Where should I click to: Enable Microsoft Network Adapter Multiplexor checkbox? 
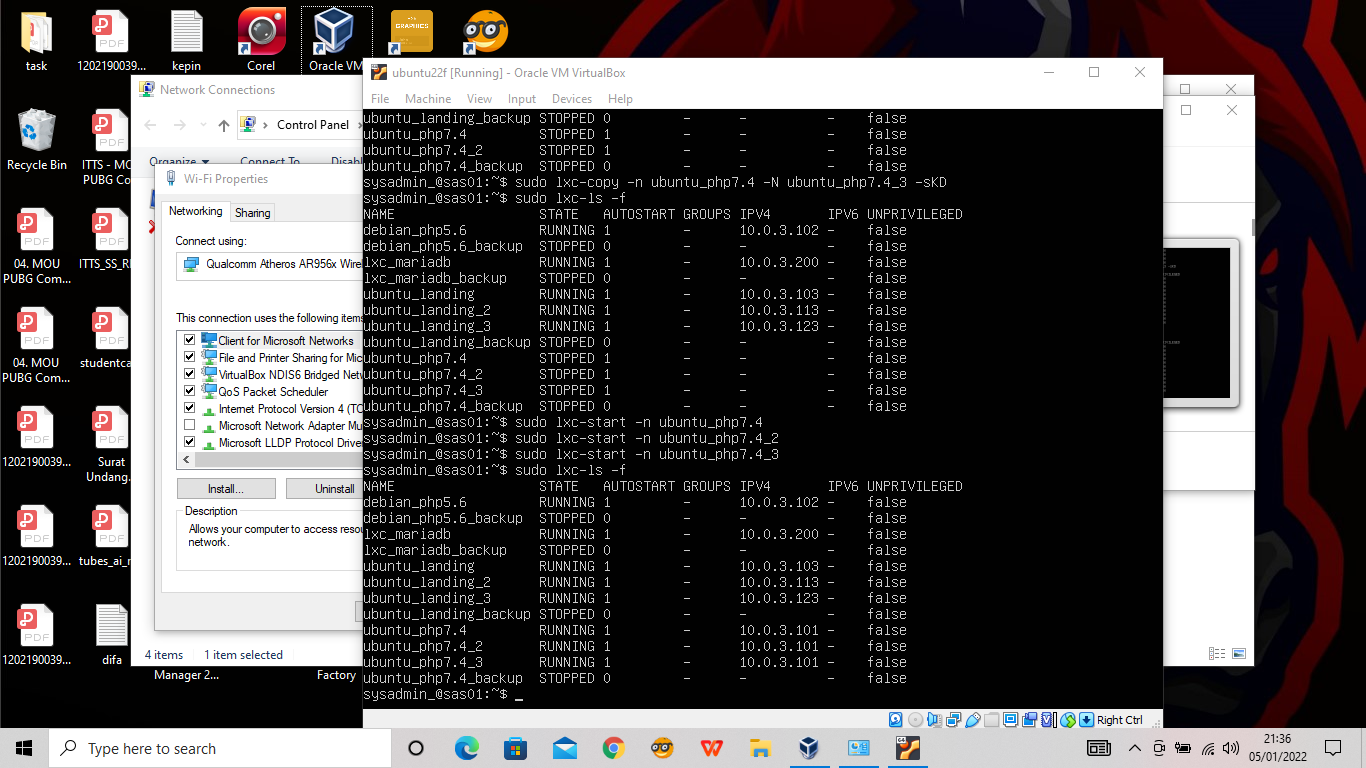tap(190, 425)
